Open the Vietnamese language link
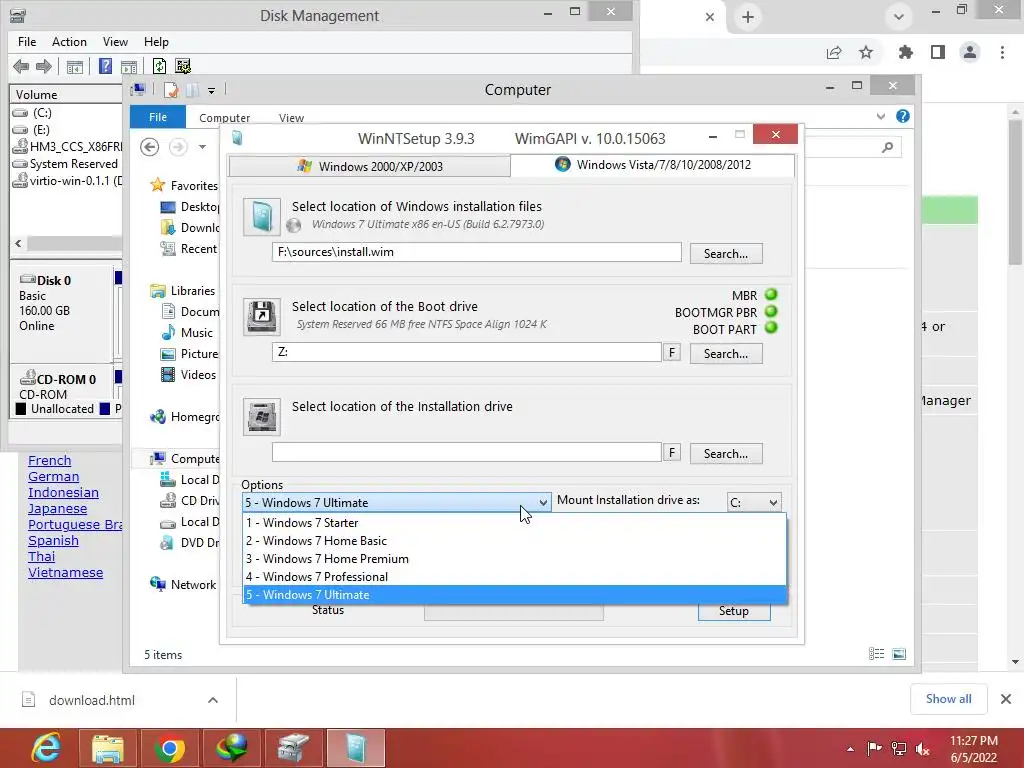The height and width of the screenshot is (768, 1024). pos(65,573)
